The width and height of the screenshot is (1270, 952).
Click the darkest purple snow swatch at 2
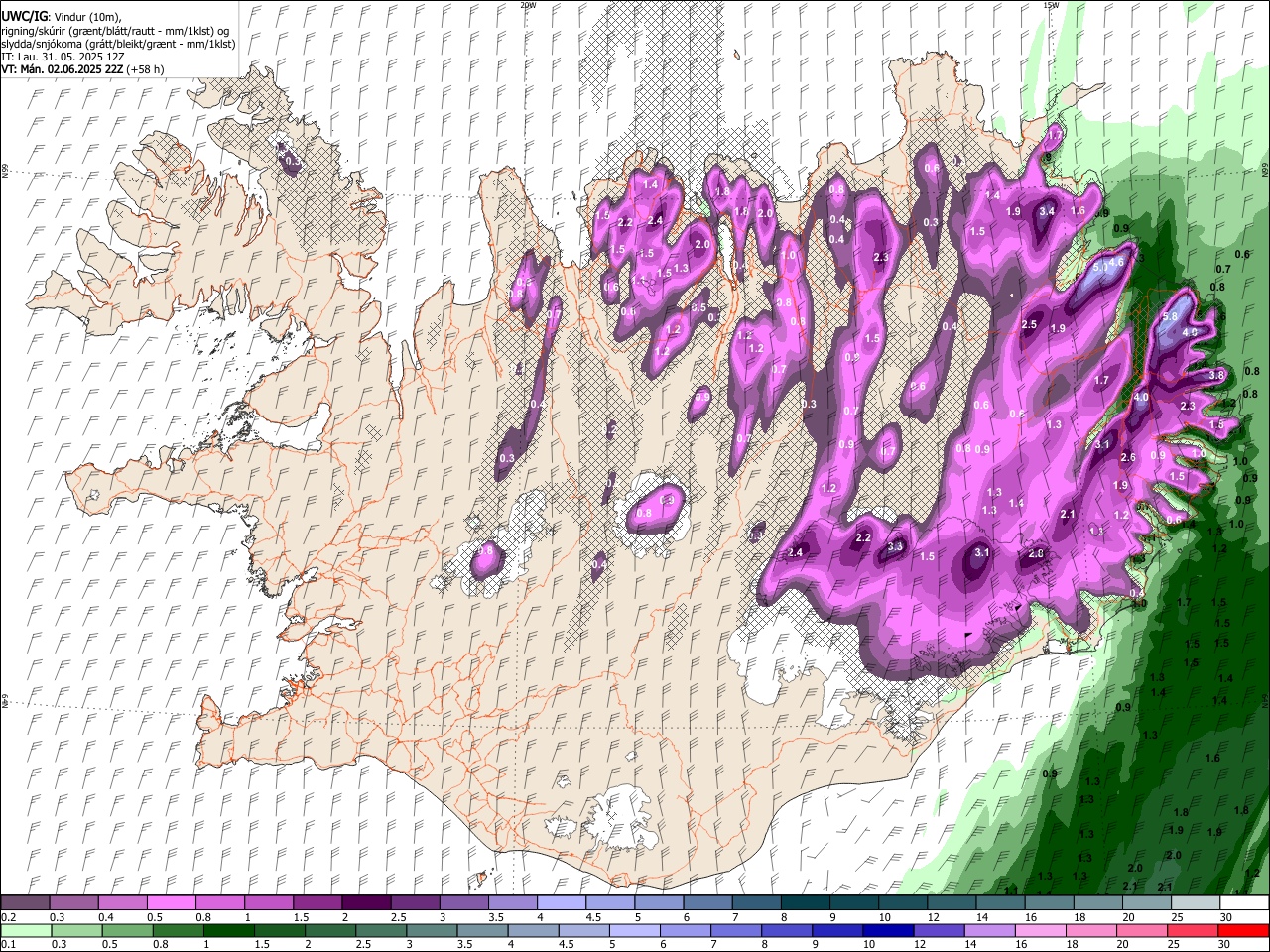click(x=364, y=903)
